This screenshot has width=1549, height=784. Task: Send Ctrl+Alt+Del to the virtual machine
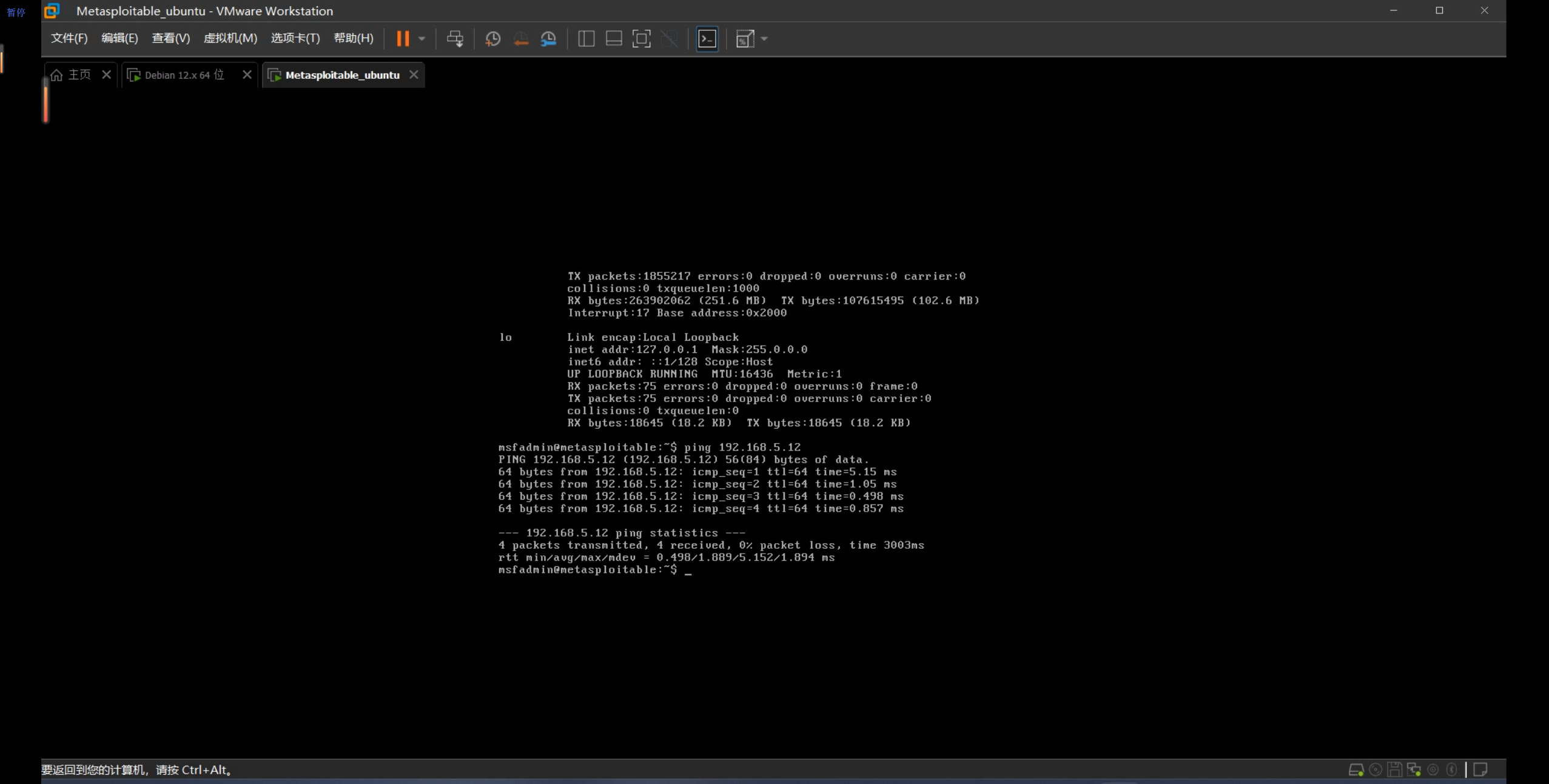pyautogui.click(x=455, y=39)
